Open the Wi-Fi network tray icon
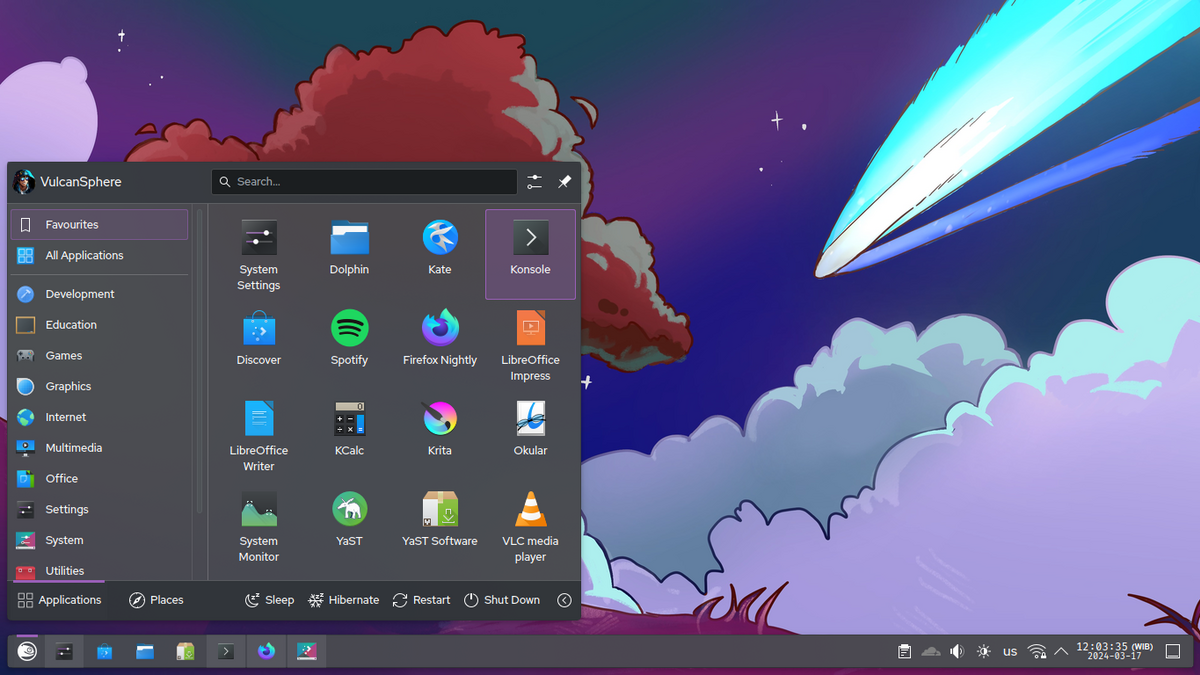 1037,652
